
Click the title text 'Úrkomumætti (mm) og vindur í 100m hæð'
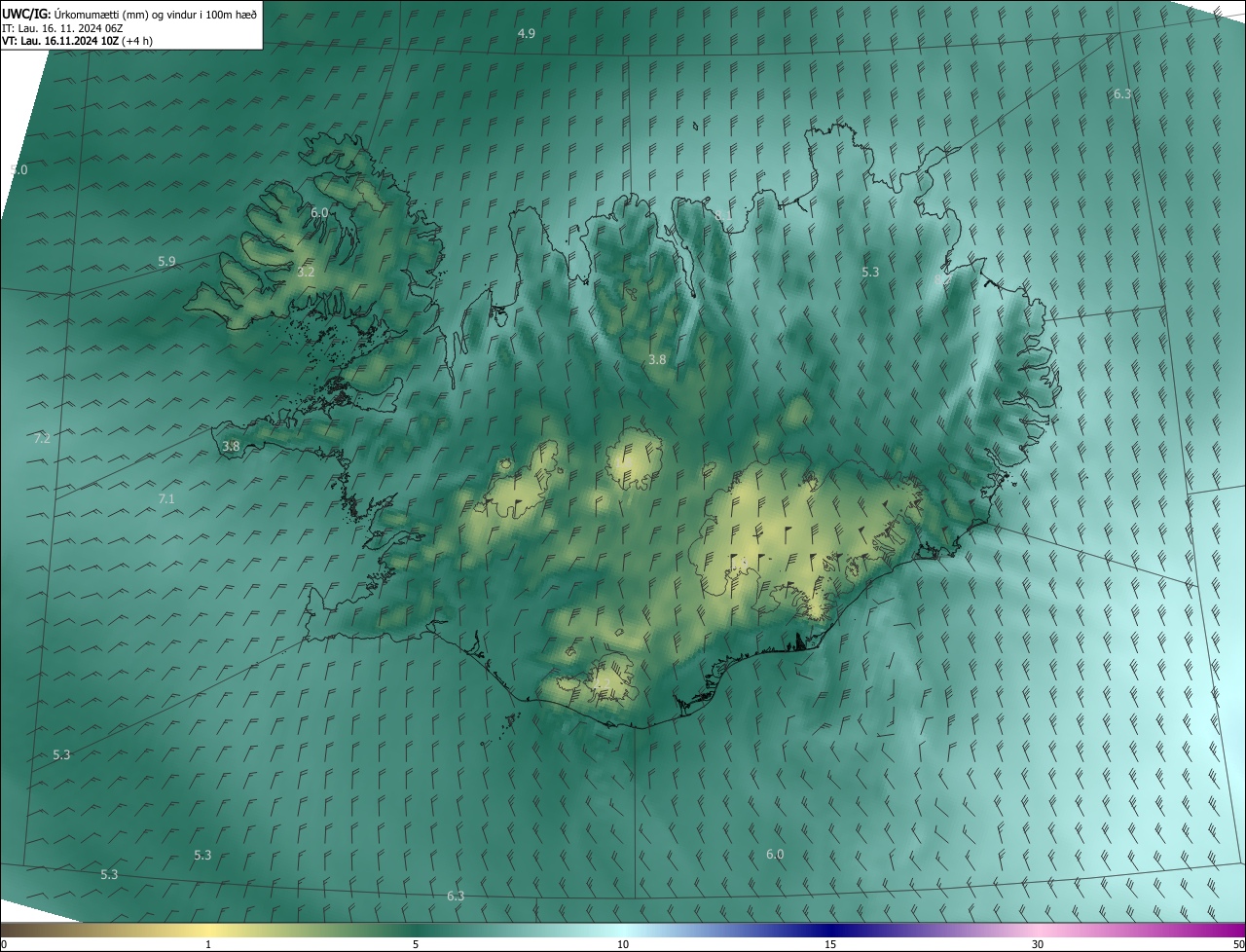coord(154,13)
